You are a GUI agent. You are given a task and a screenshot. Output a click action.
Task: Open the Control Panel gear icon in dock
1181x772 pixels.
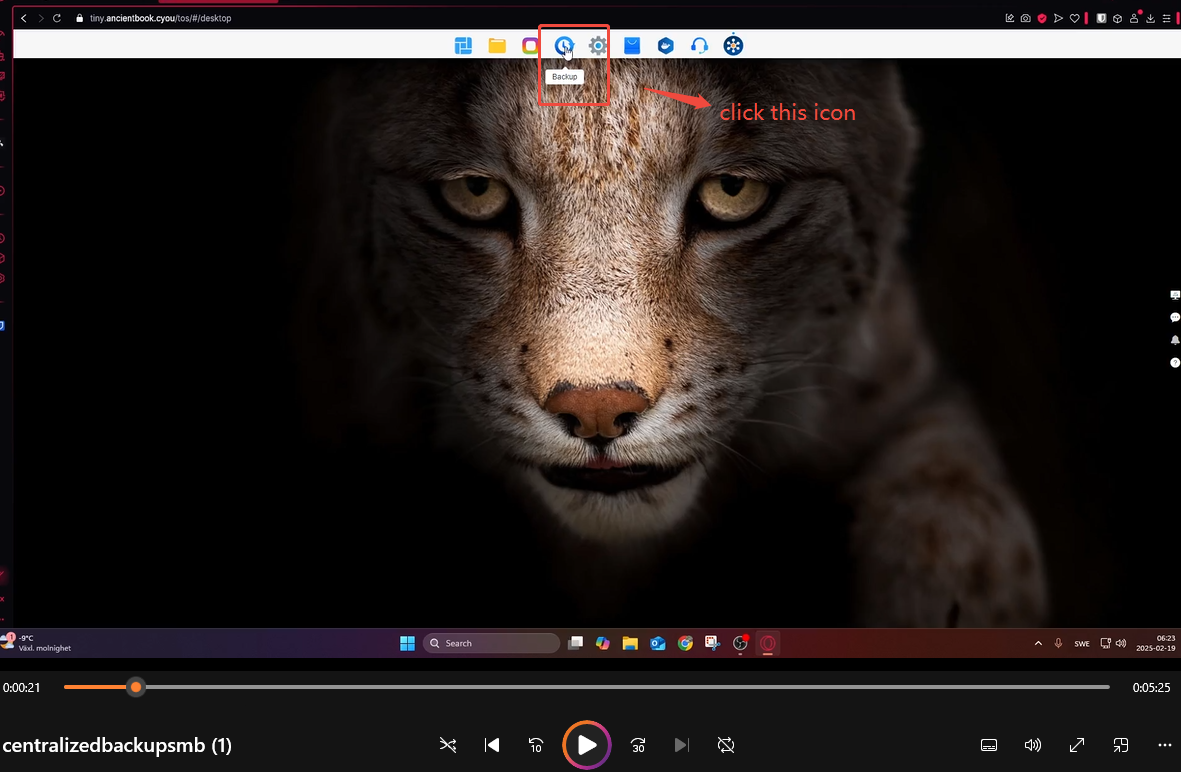point(598,46)
